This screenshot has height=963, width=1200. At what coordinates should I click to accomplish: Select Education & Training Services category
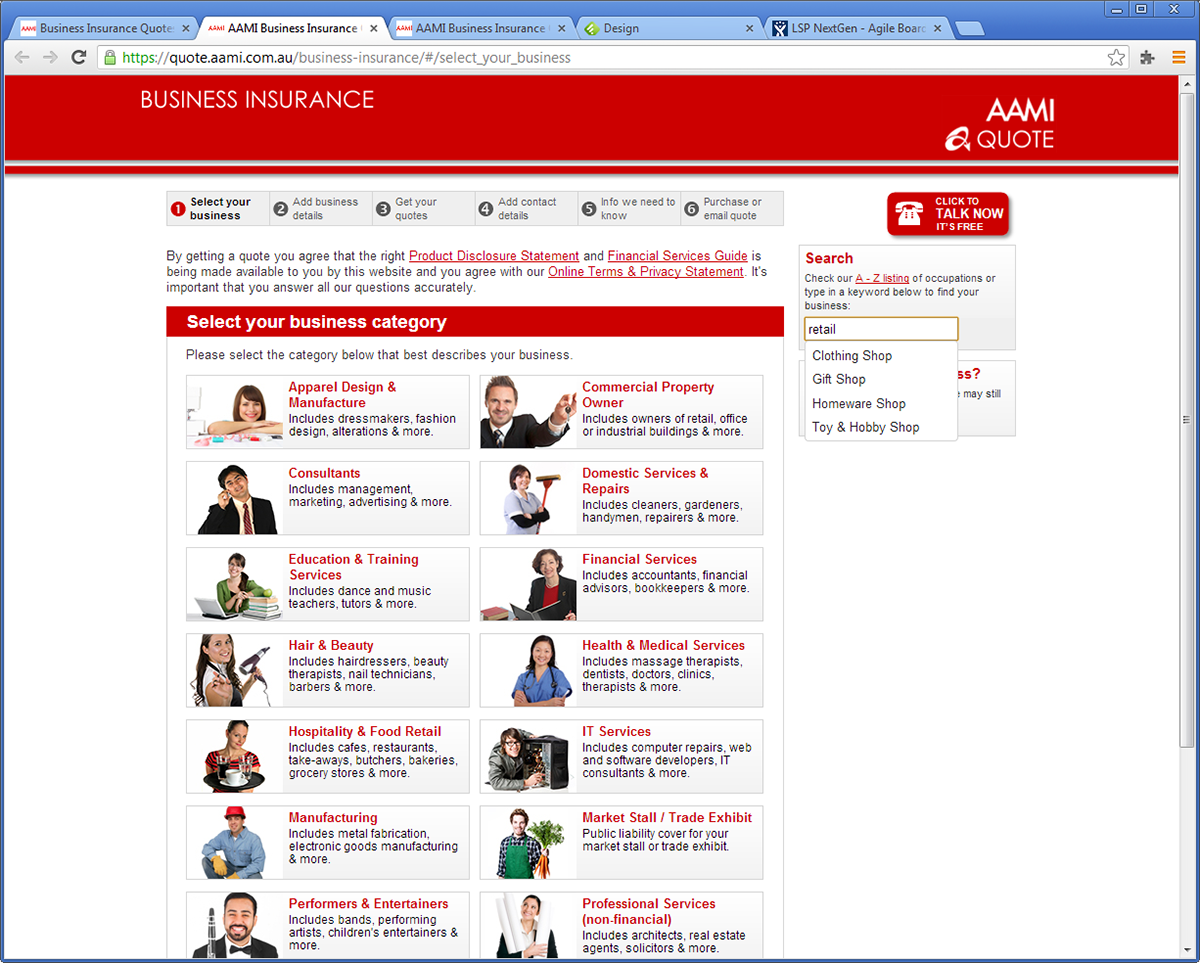point(327,584)
